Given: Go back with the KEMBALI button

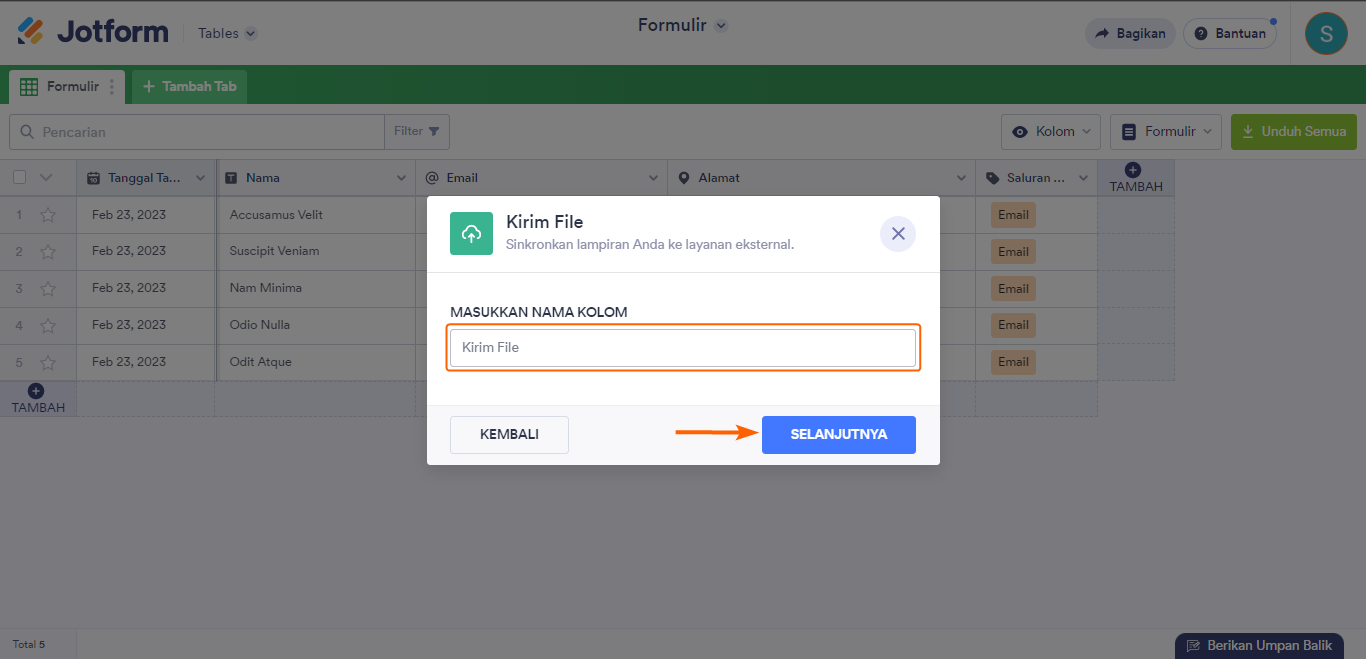Looking at the screenshot, I should [x=509, y=435].
